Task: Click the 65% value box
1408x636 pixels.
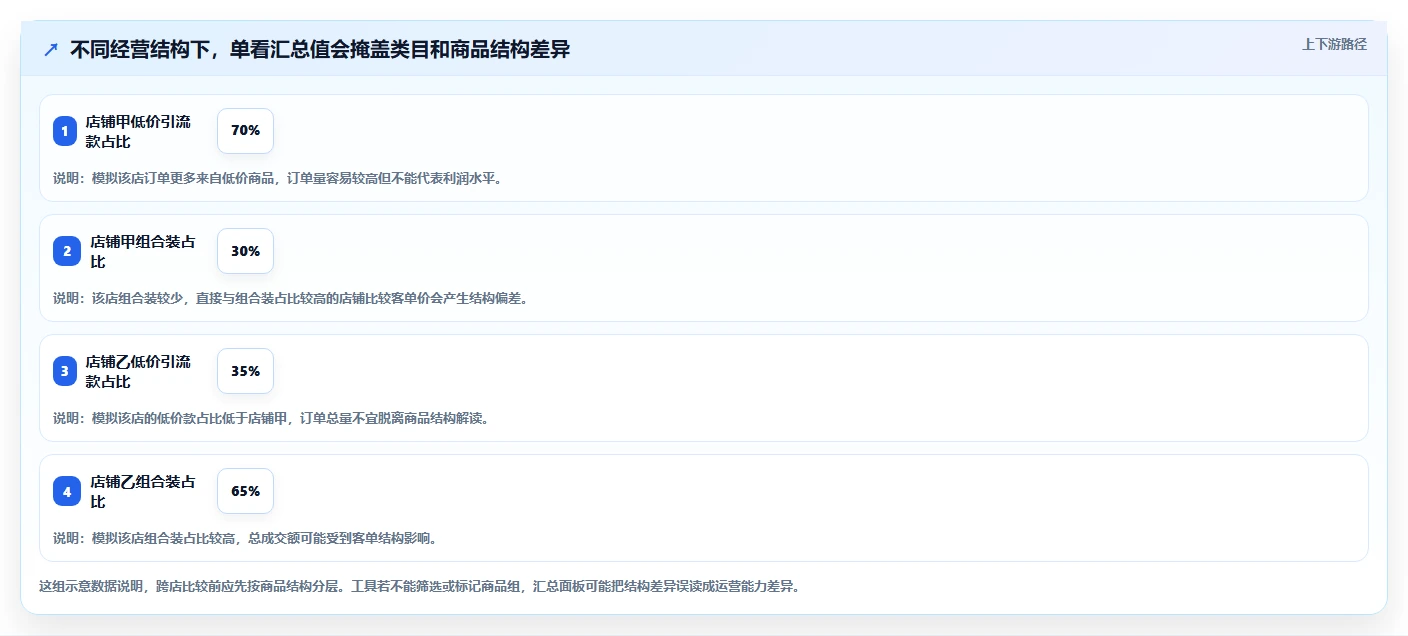Action: 245,491
